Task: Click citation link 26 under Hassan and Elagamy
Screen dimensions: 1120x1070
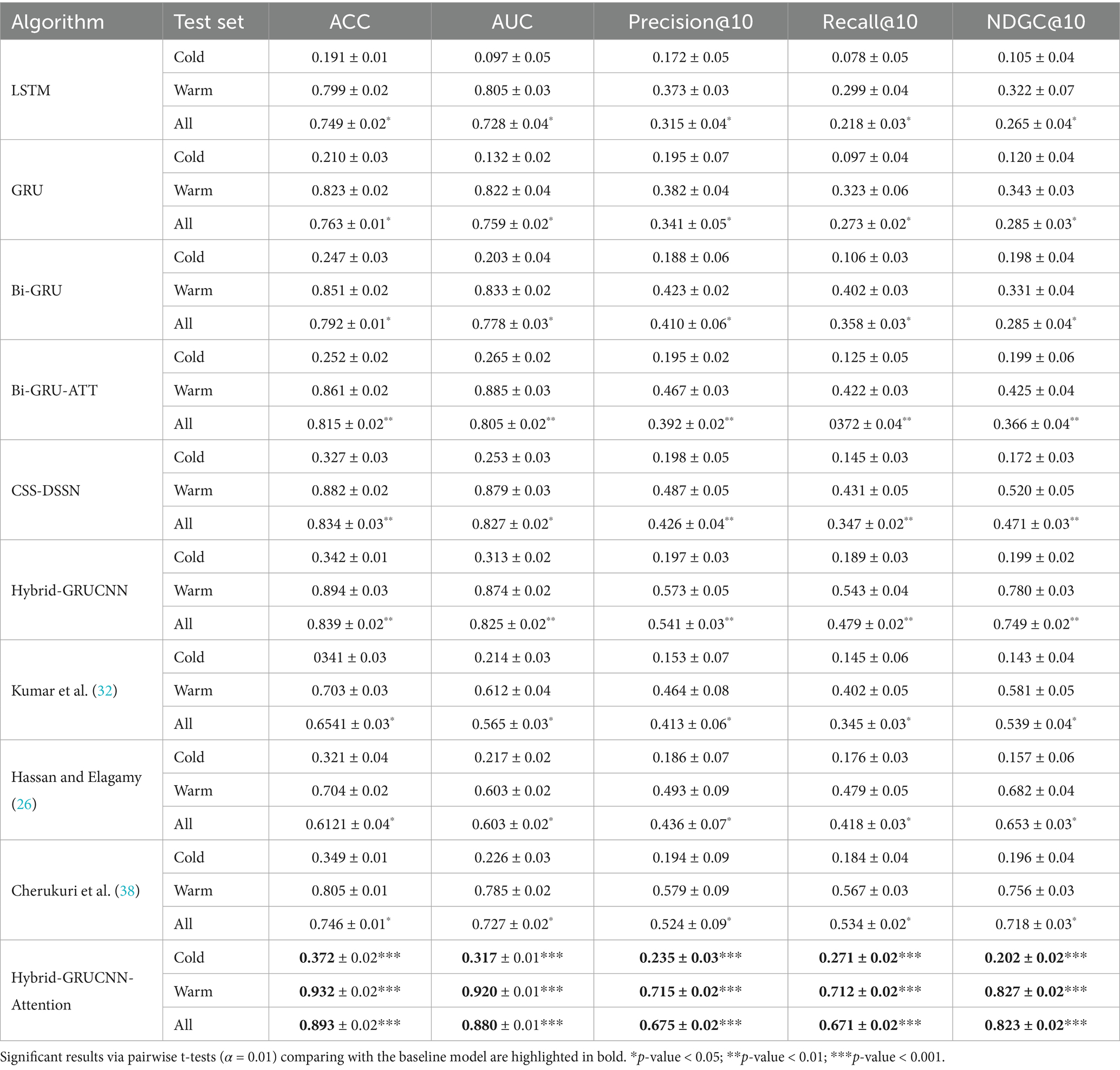Action: (x=24, y=804)
